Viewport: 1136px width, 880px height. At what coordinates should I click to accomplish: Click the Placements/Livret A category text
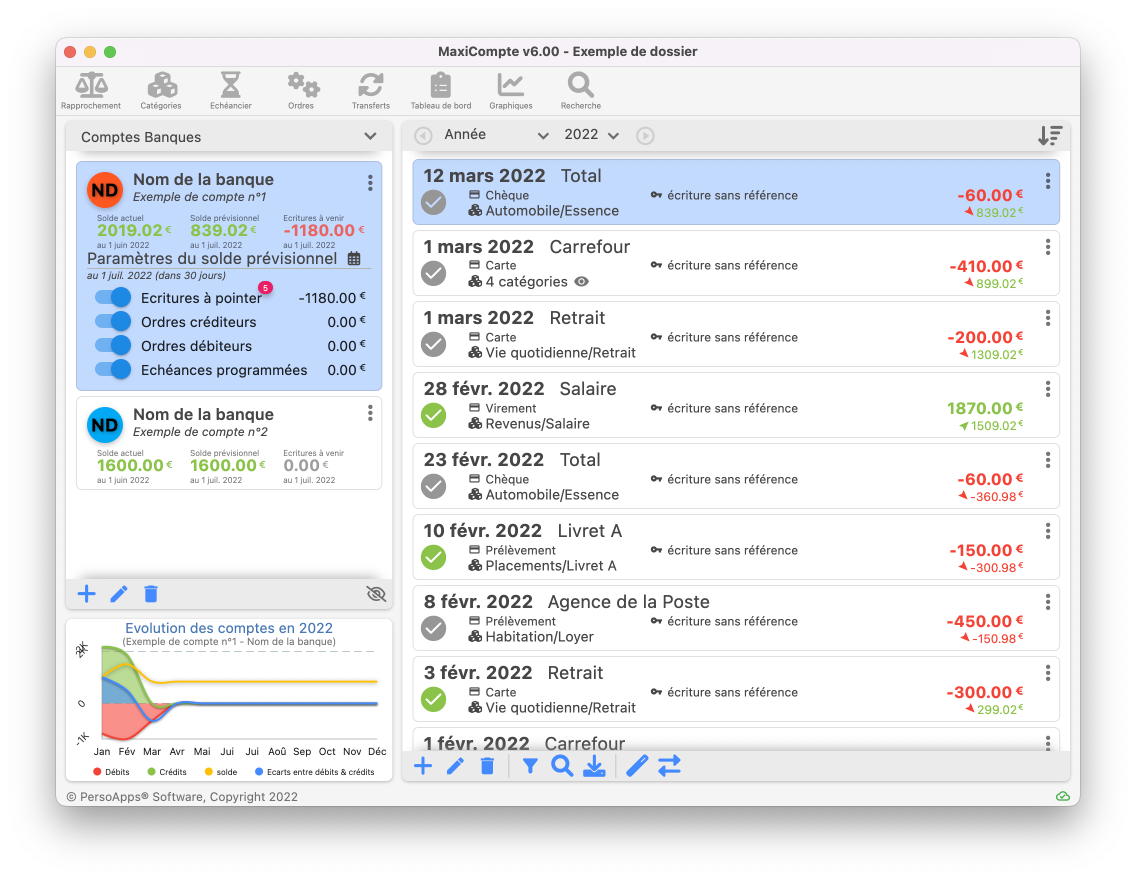(x=551, y=566)
